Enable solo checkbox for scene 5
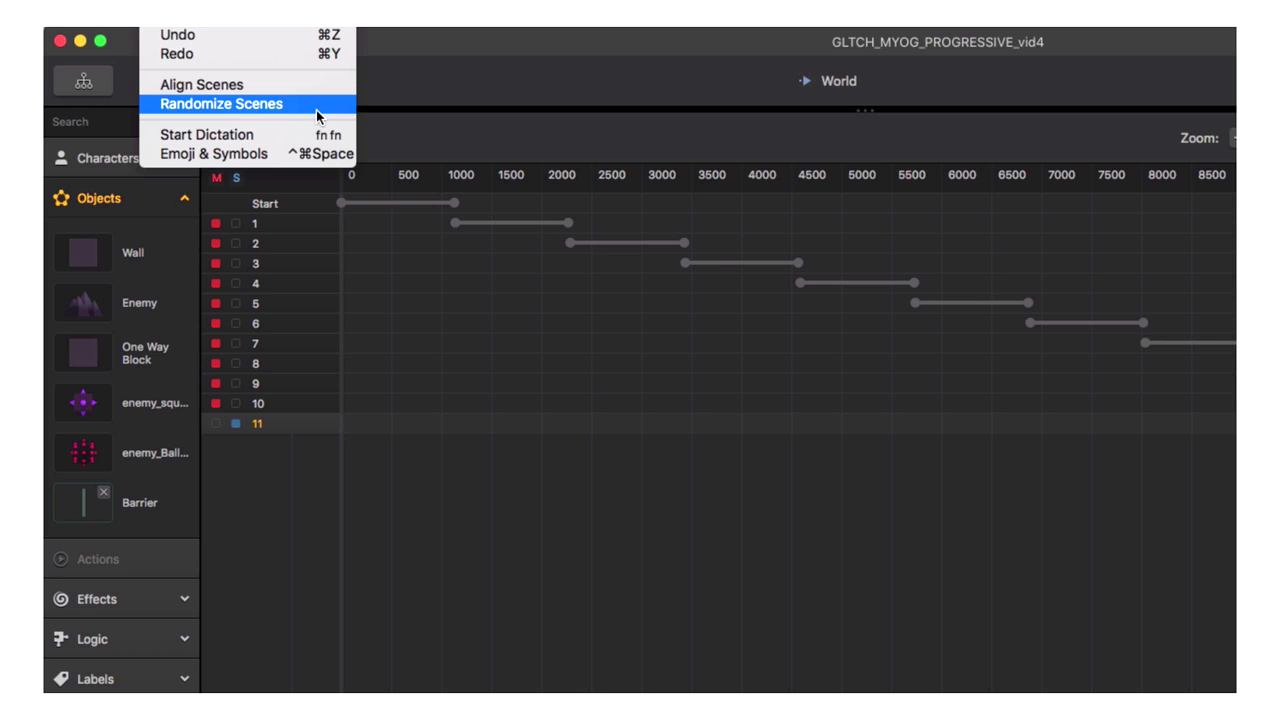 [236, 304]
